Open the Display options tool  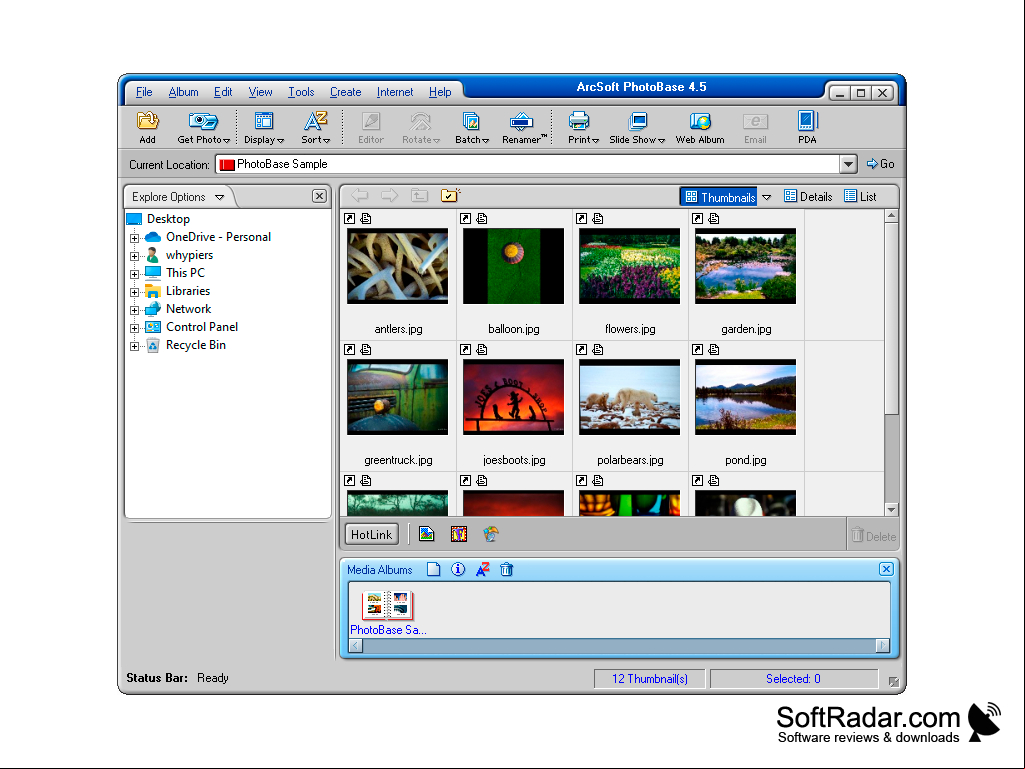click(x=263, y=128)
